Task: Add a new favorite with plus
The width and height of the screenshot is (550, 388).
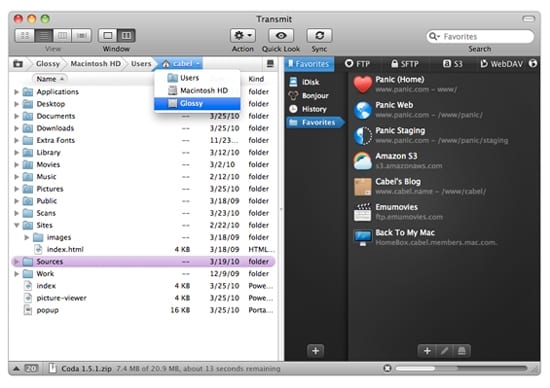Action: [x=427, y=351]
